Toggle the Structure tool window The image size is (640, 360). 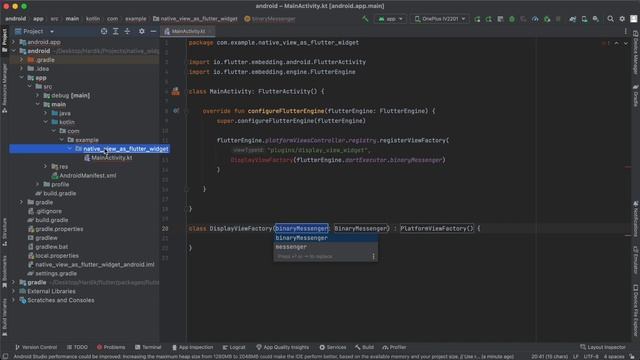4,231
